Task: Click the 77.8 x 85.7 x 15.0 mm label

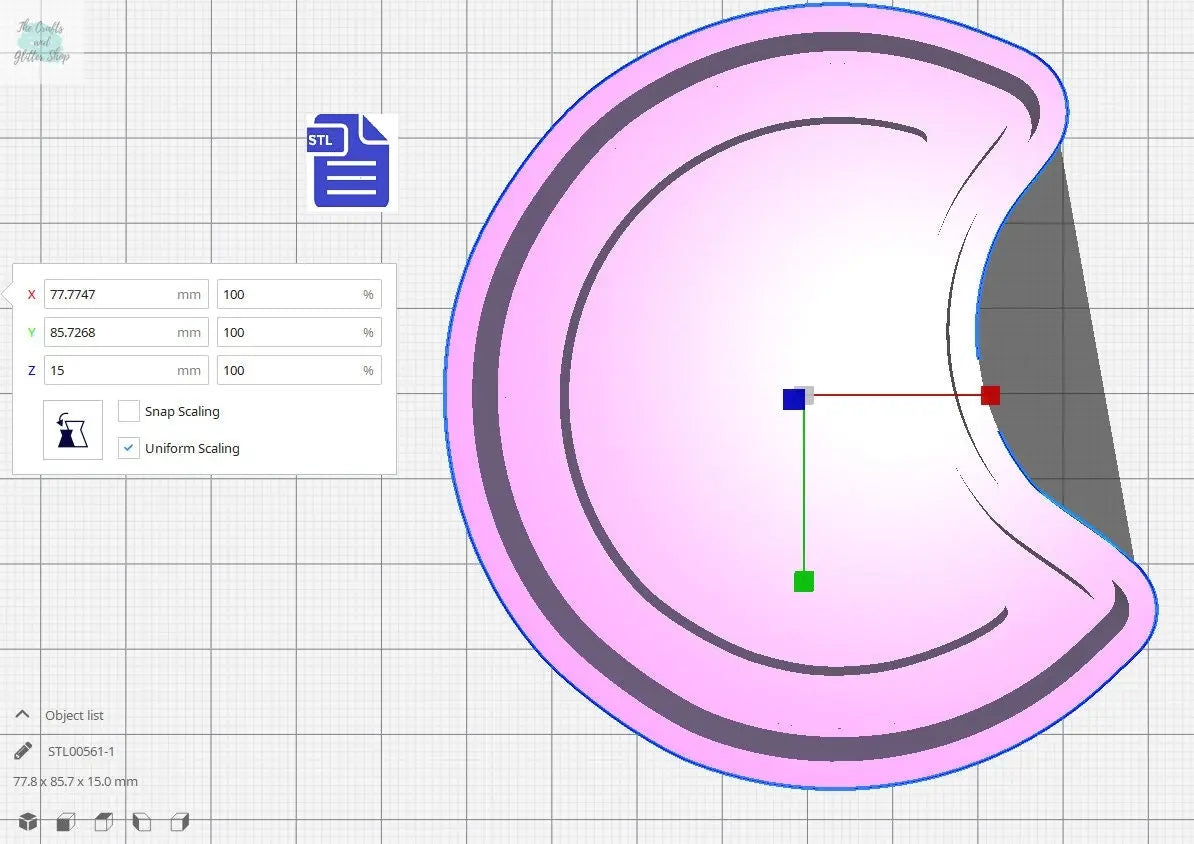Action: pyautogui.click(x=75, y=781)
